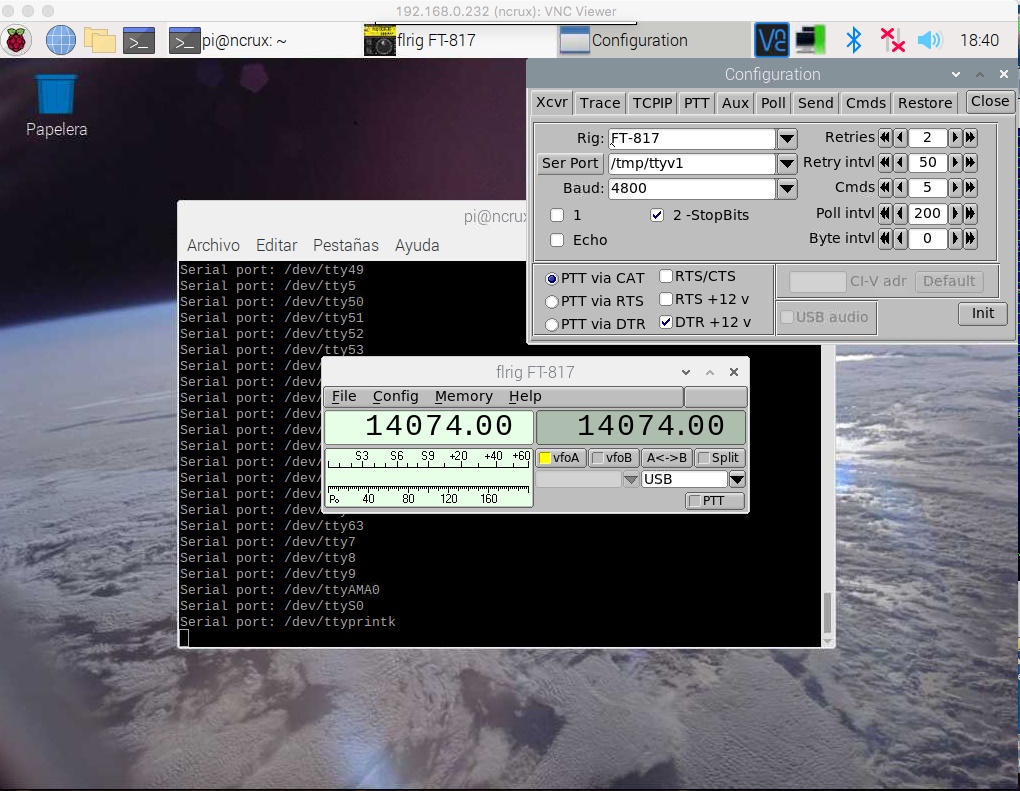
Task: Click the terminal window vertical scrollbar
Action: 828,612
